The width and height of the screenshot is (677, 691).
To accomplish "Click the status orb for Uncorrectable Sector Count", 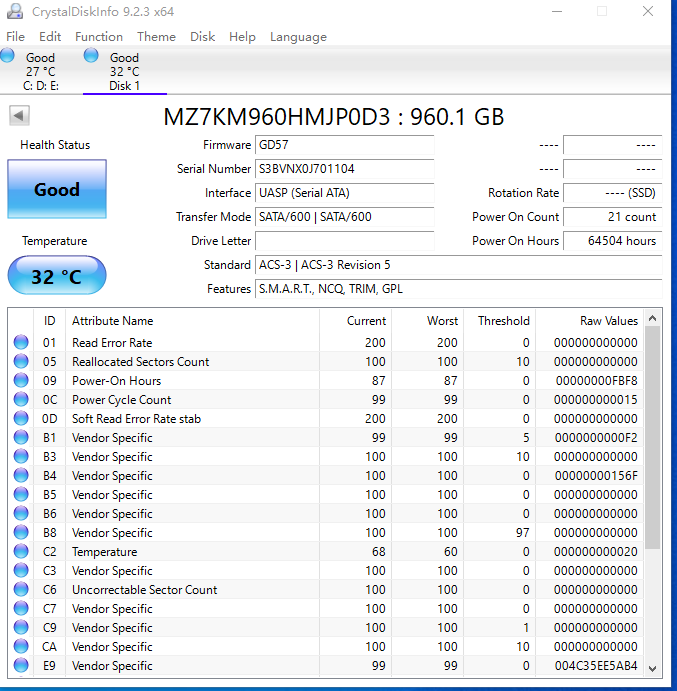I will (21, 590).
